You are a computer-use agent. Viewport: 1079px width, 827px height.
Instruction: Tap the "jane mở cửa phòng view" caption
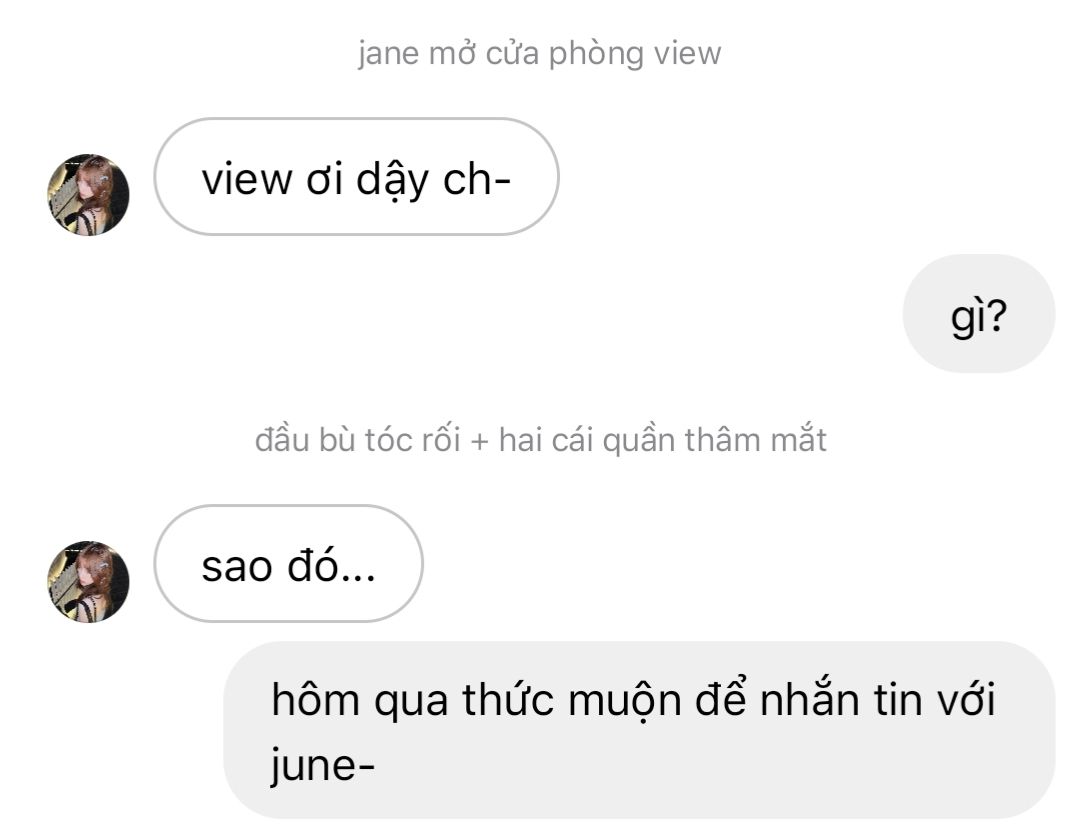[x=539, y=53]
